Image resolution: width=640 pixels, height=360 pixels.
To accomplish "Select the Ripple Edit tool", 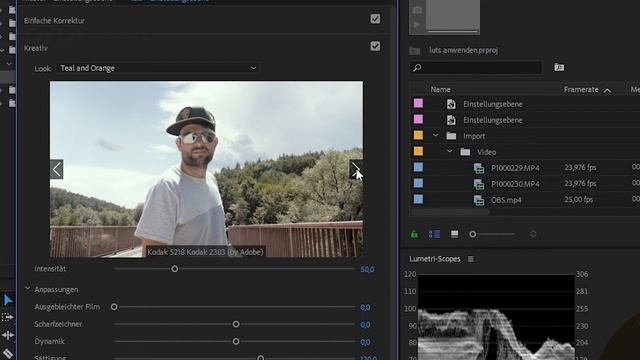I will 7,336.
